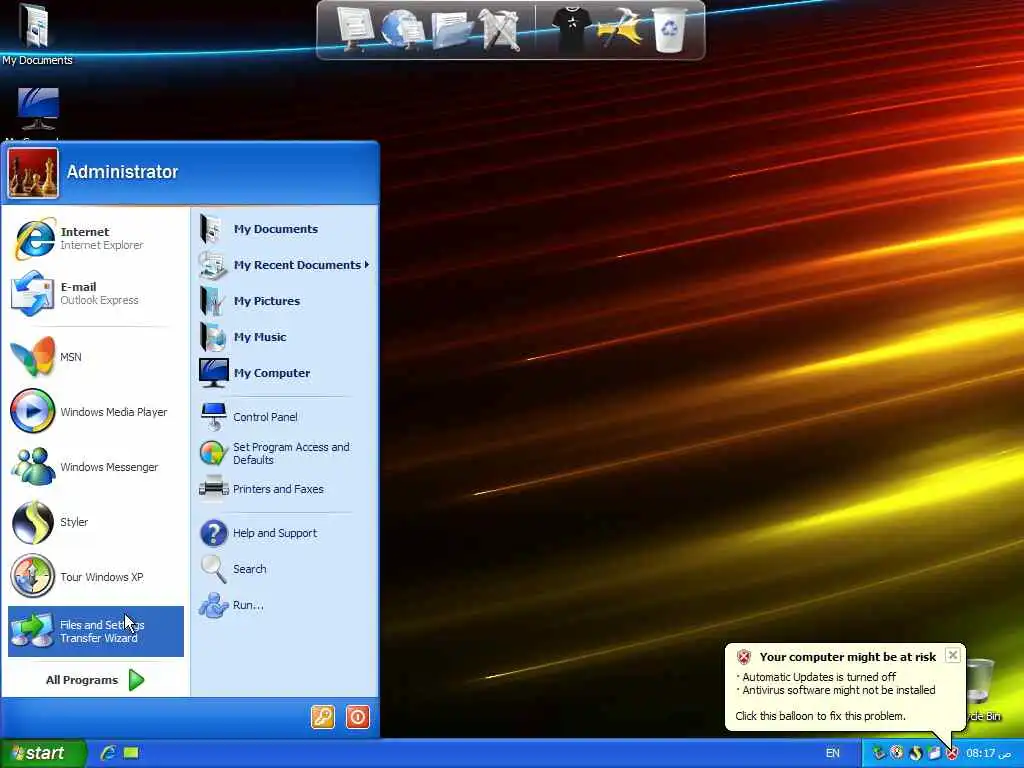Launch MSN from the Start menu
Screen dimensions: 1024x768
(x=95, y=357)
